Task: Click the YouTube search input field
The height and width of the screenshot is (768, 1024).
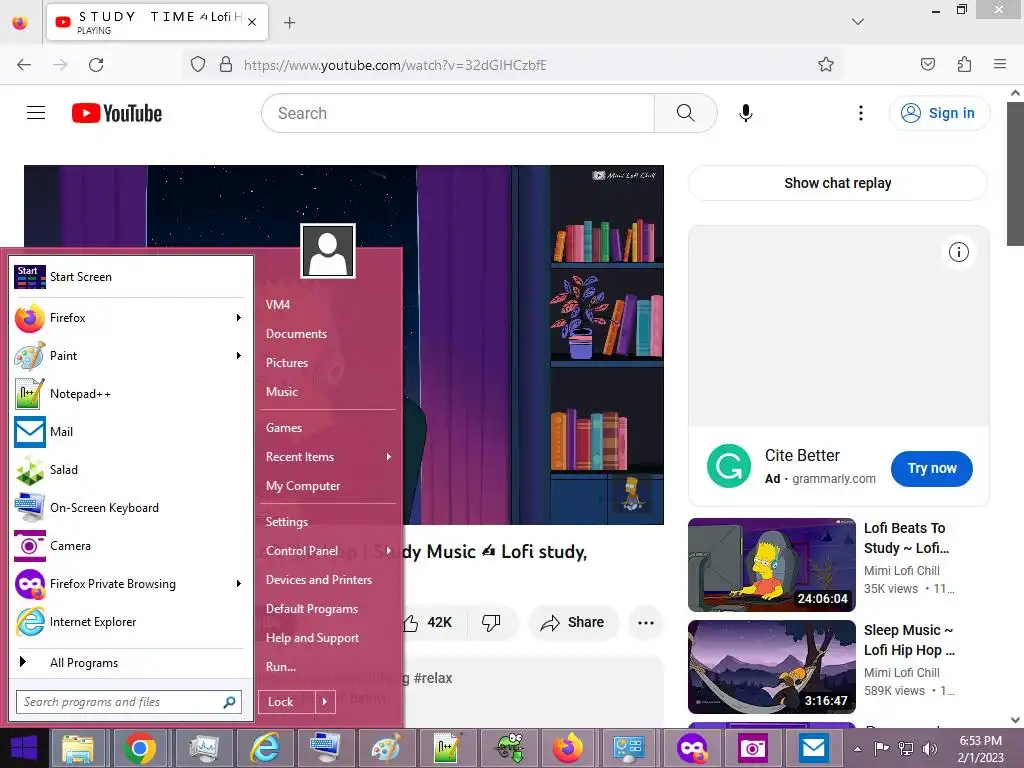Action: click(x=458, y=113)
